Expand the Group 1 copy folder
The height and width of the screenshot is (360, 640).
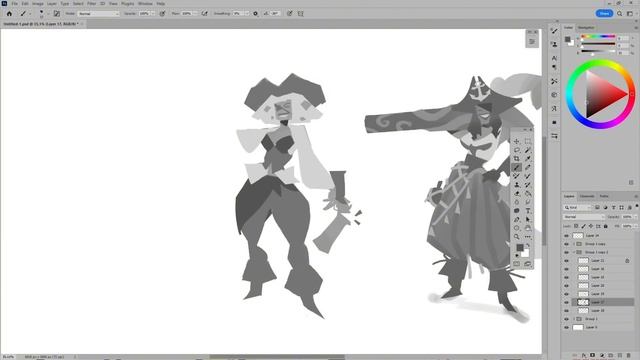(573, 244)
